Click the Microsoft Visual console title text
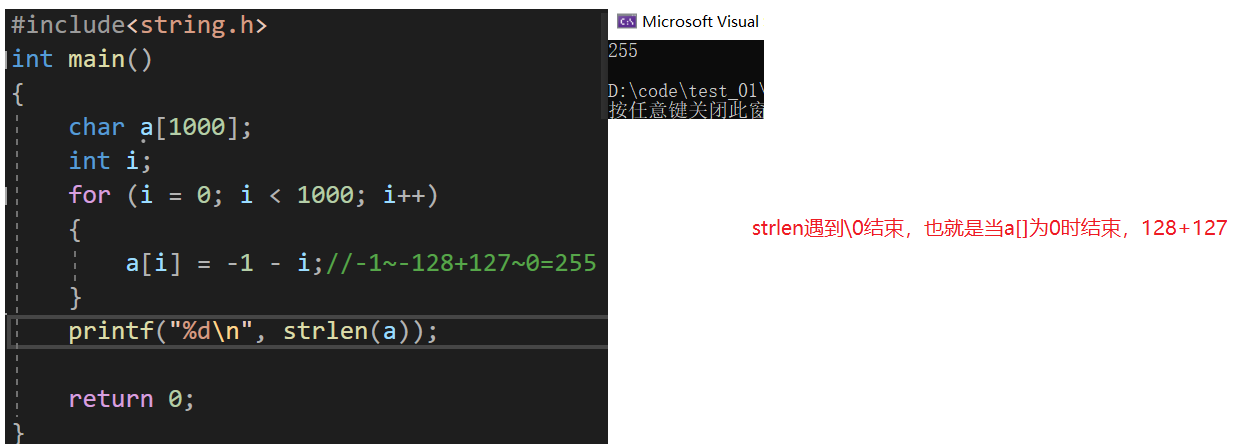 (700, 21)
